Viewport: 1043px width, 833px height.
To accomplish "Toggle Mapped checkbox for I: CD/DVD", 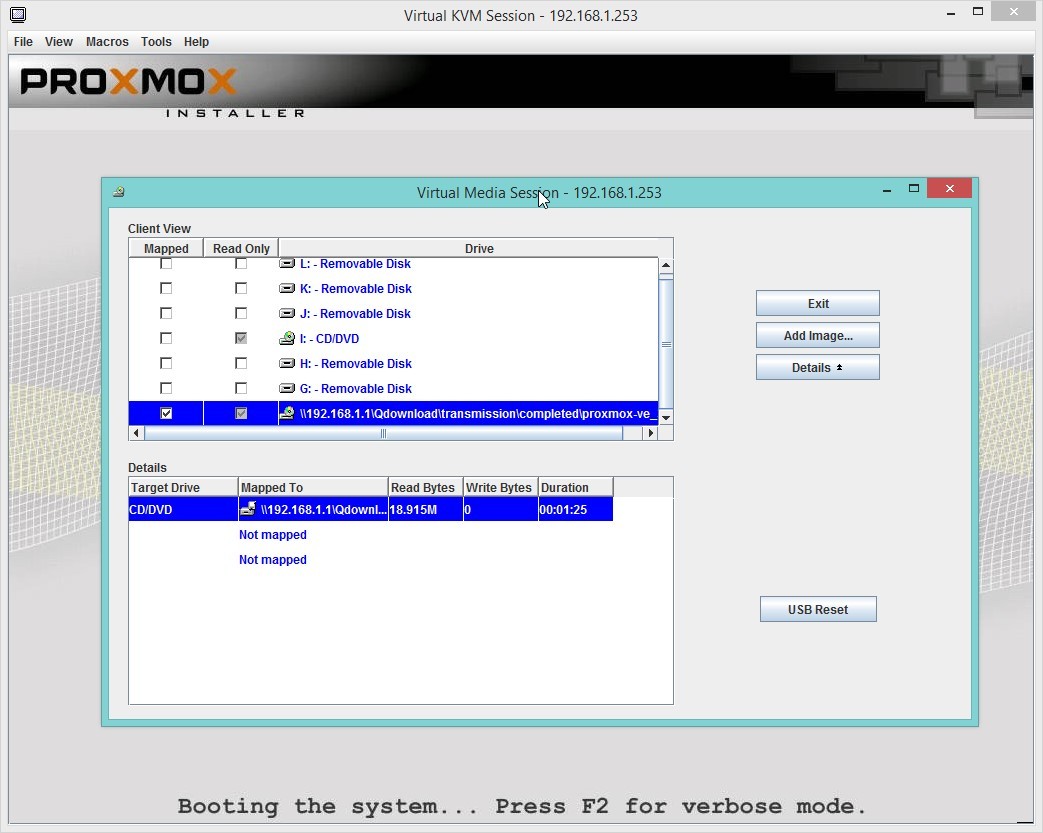I will [x=166, y=338].
